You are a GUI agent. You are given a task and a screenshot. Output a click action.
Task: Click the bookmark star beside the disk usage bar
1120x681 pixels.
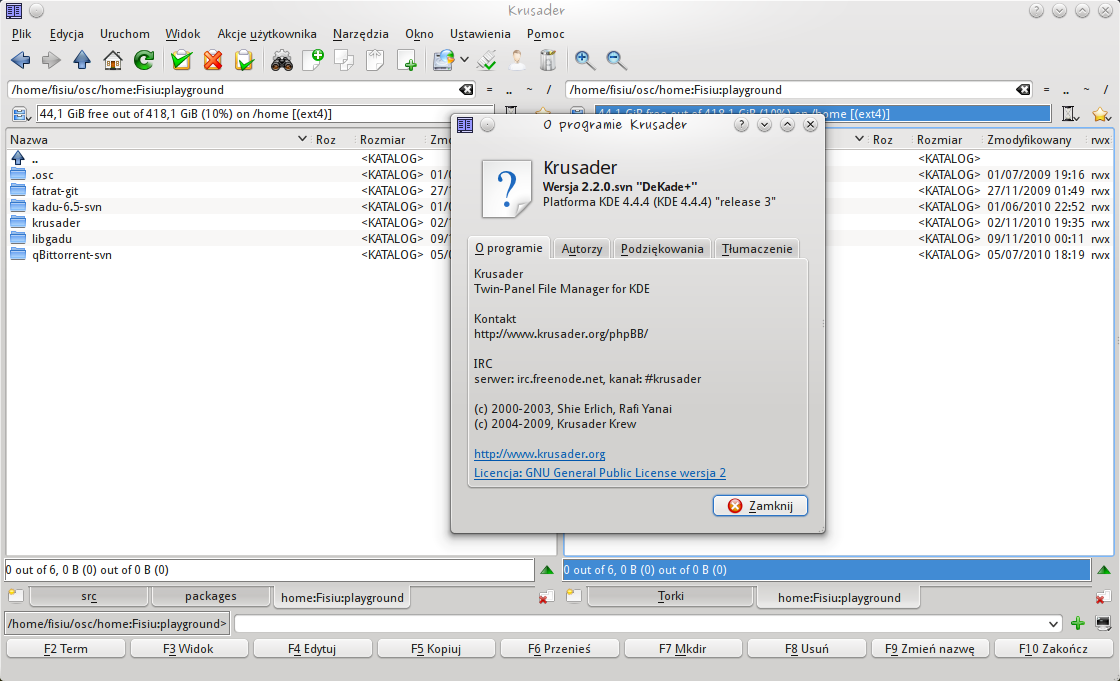[x=1100, y=113]
